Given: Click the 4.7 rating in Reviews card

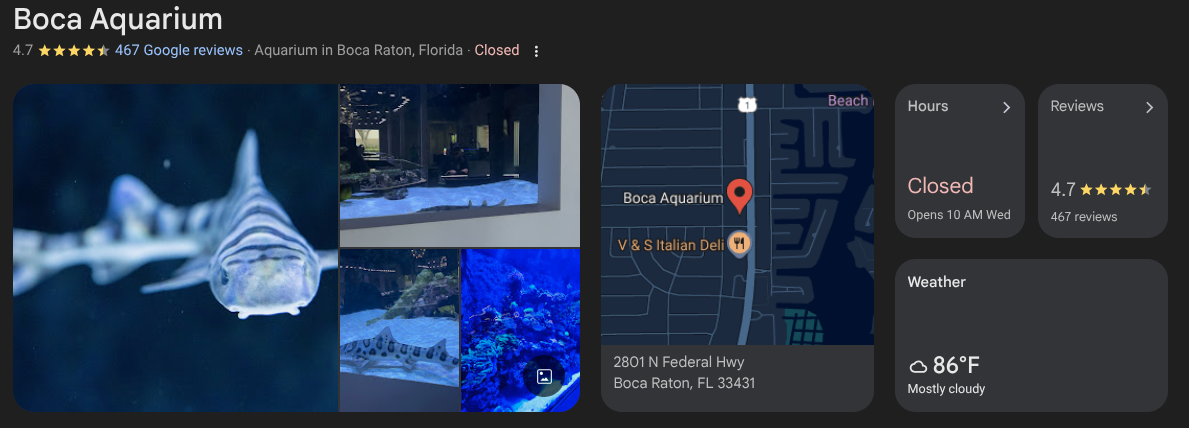Looking at the screenshot, I should (1063, 190).
